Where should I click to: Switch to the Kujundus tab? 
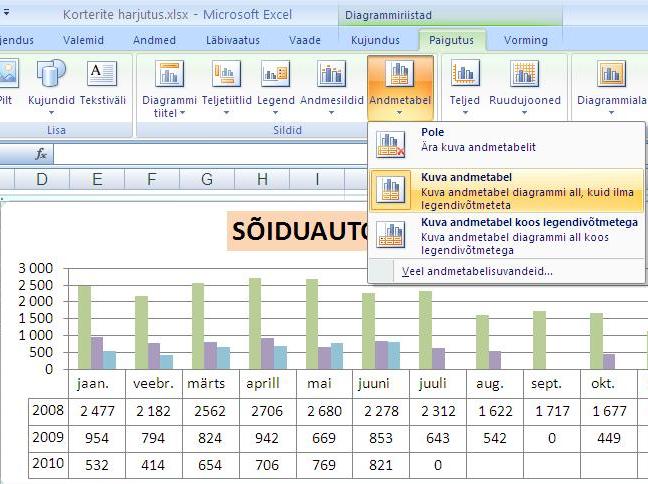375,40
